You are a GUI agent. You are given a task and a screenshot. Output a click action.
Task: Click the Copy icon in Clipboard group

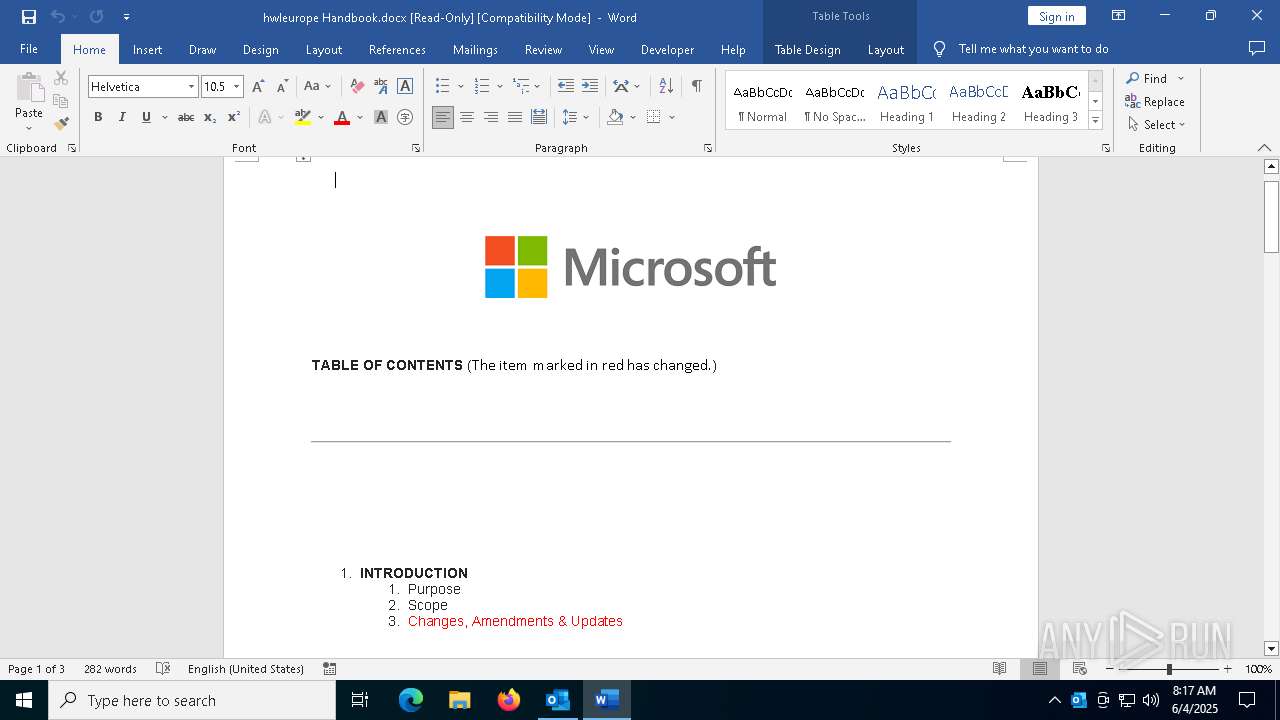click(x=61, y=101)
